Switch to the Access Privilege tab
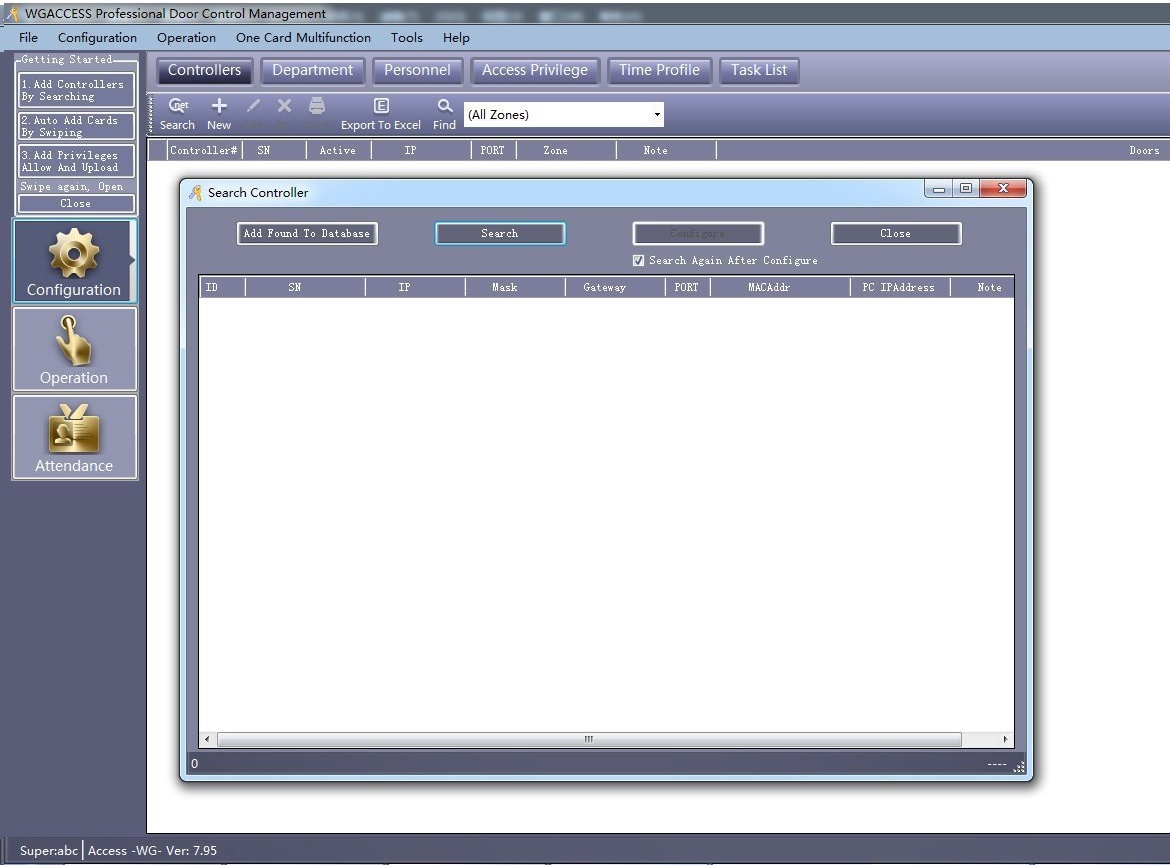This screenshot has height=865, width=1170. click(x=535, y=70)
